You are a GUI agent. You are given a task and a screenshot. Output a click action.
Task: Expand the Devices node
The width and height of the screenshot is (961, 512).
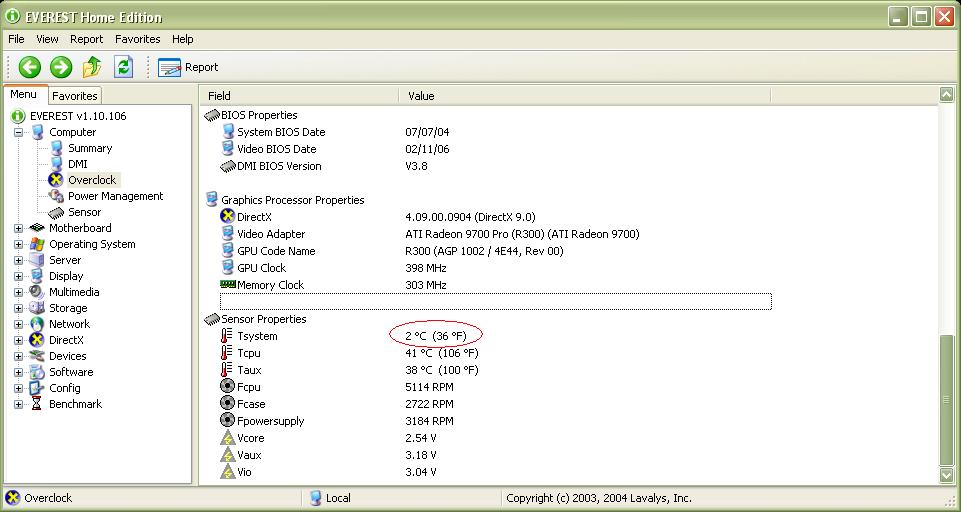[18, 356]
